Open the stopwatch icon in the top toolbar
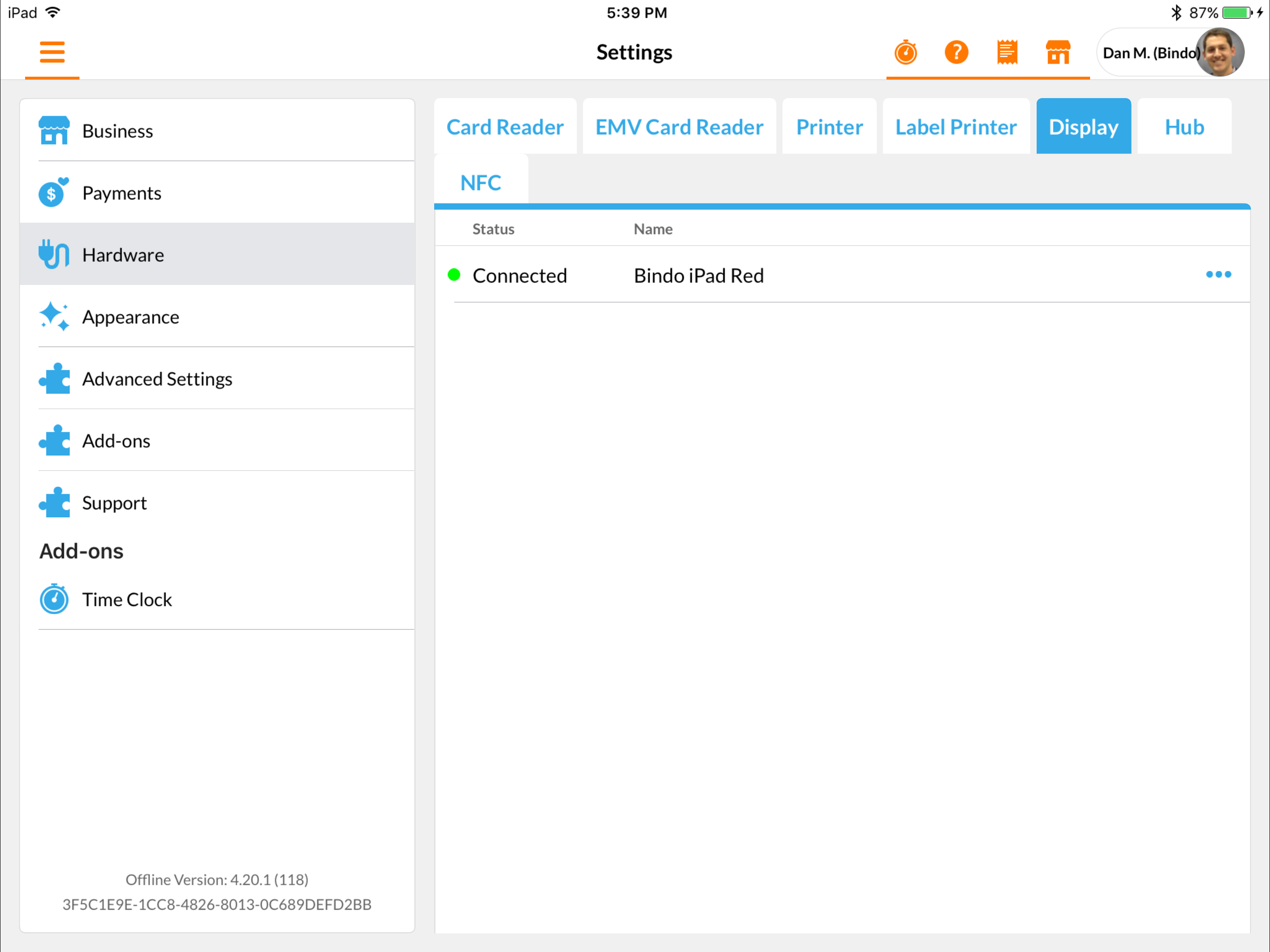The width and height of the screenshot is (1270, 952). [906, 52]
